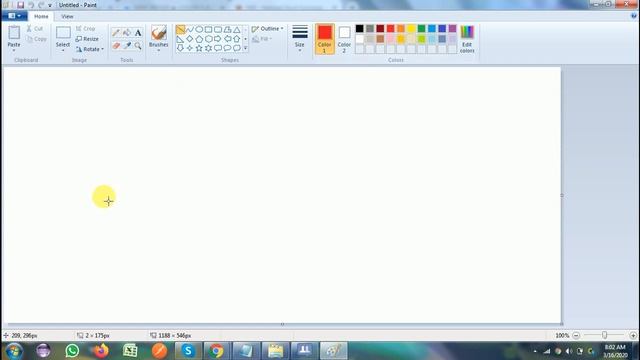Image resolution: width=640 pixels, height=360 pixels.
Task: Switch to the View ribbon tab
Action: coord(67,16)
